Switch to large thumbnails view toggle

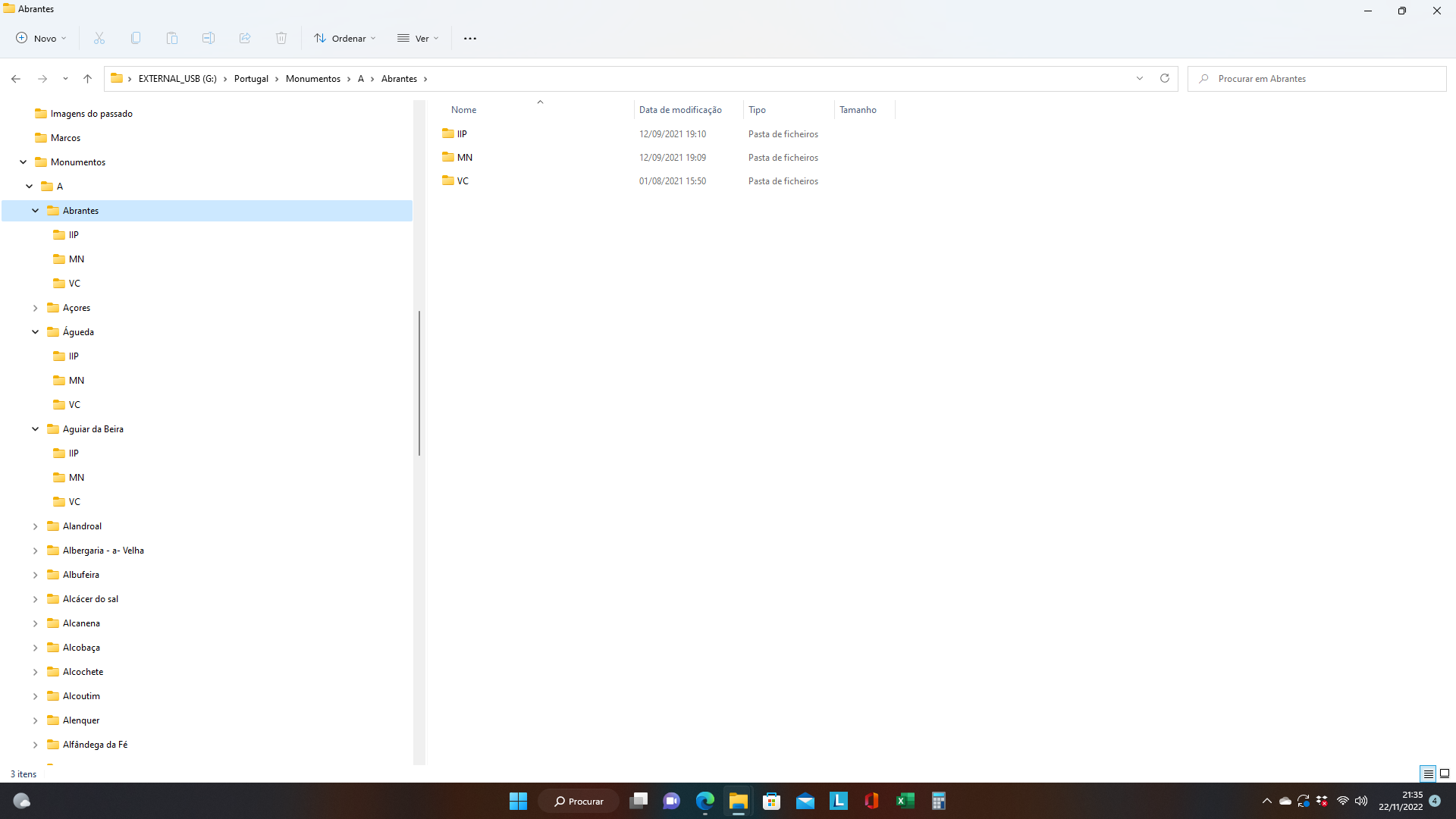pyautogui.click(x=1445, y=773)
